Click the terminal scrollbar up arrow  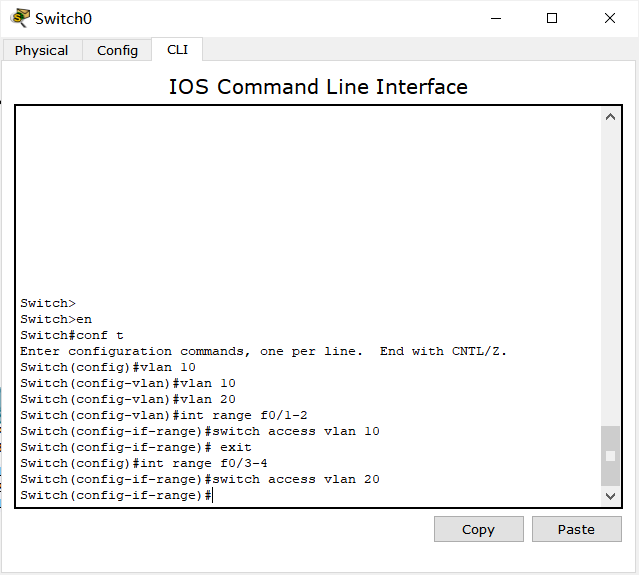pyautogui.click(x=611, y=118)
